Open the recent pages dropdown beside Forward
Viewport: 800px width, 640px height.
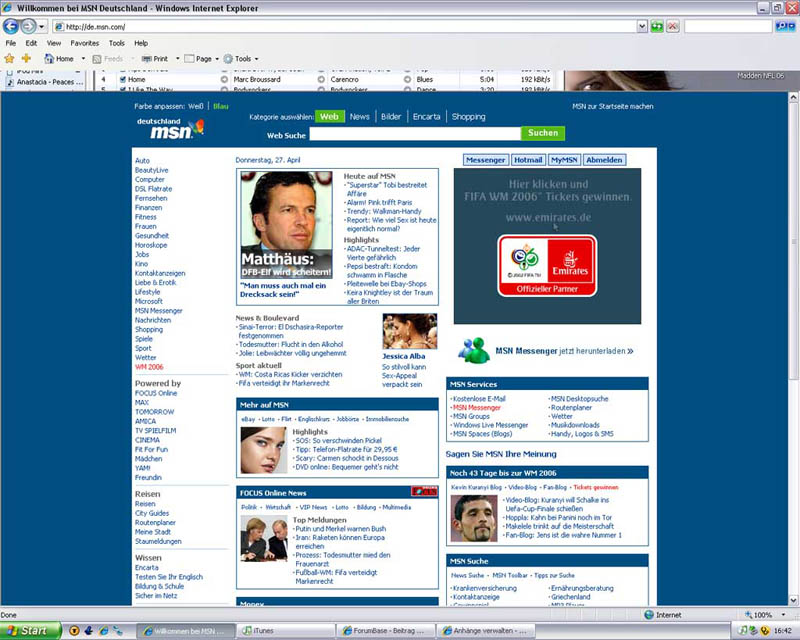[x=42, y=27]
